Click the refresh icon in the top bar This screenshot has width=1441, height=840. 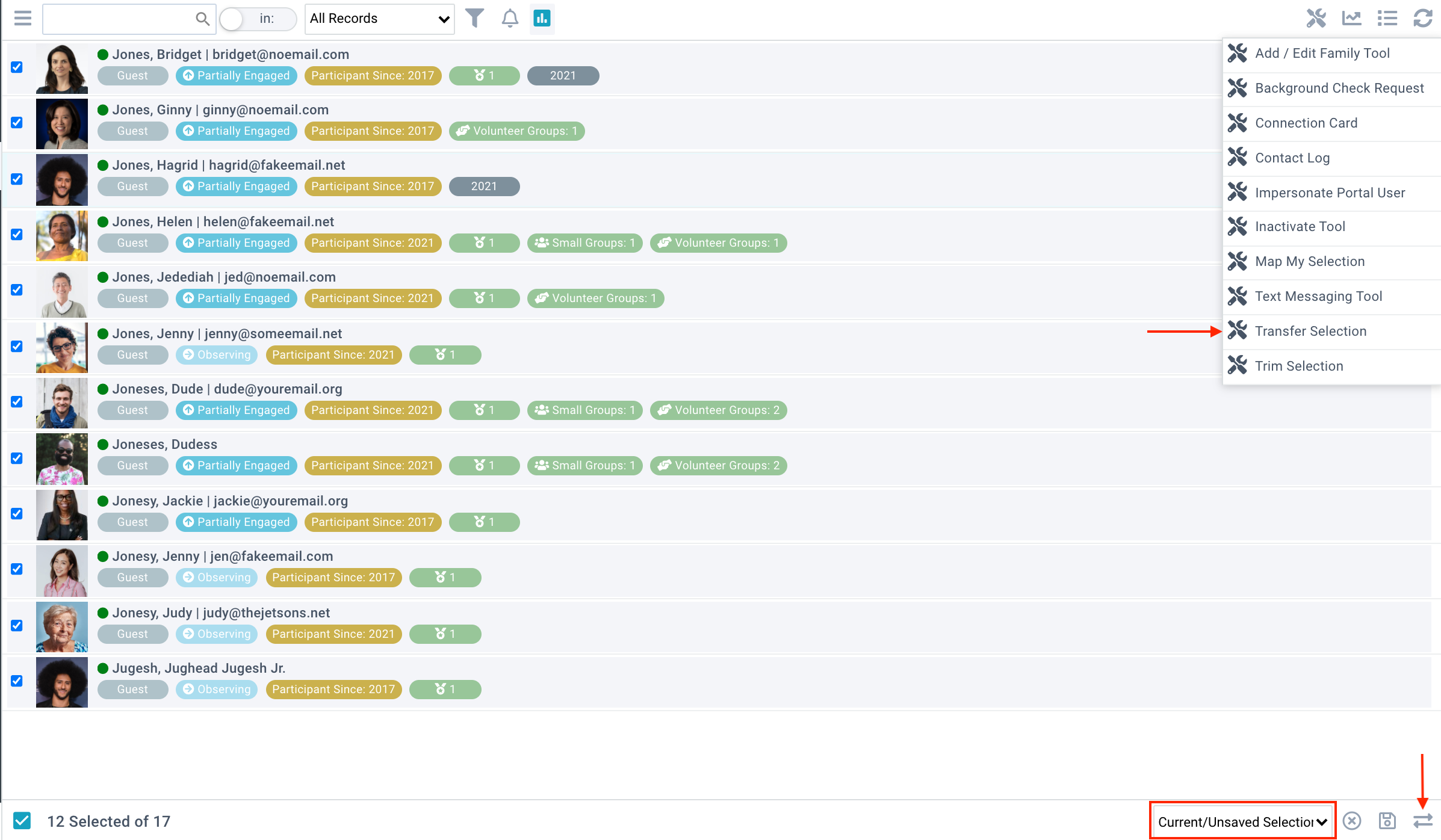pos(1422,18)
